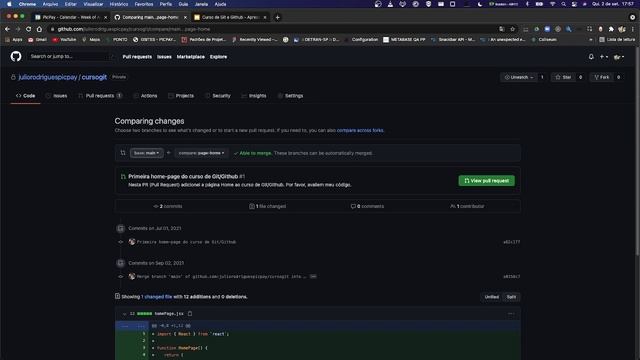
Task: Open the base: main branch dropdown
Action: point(147,153)
